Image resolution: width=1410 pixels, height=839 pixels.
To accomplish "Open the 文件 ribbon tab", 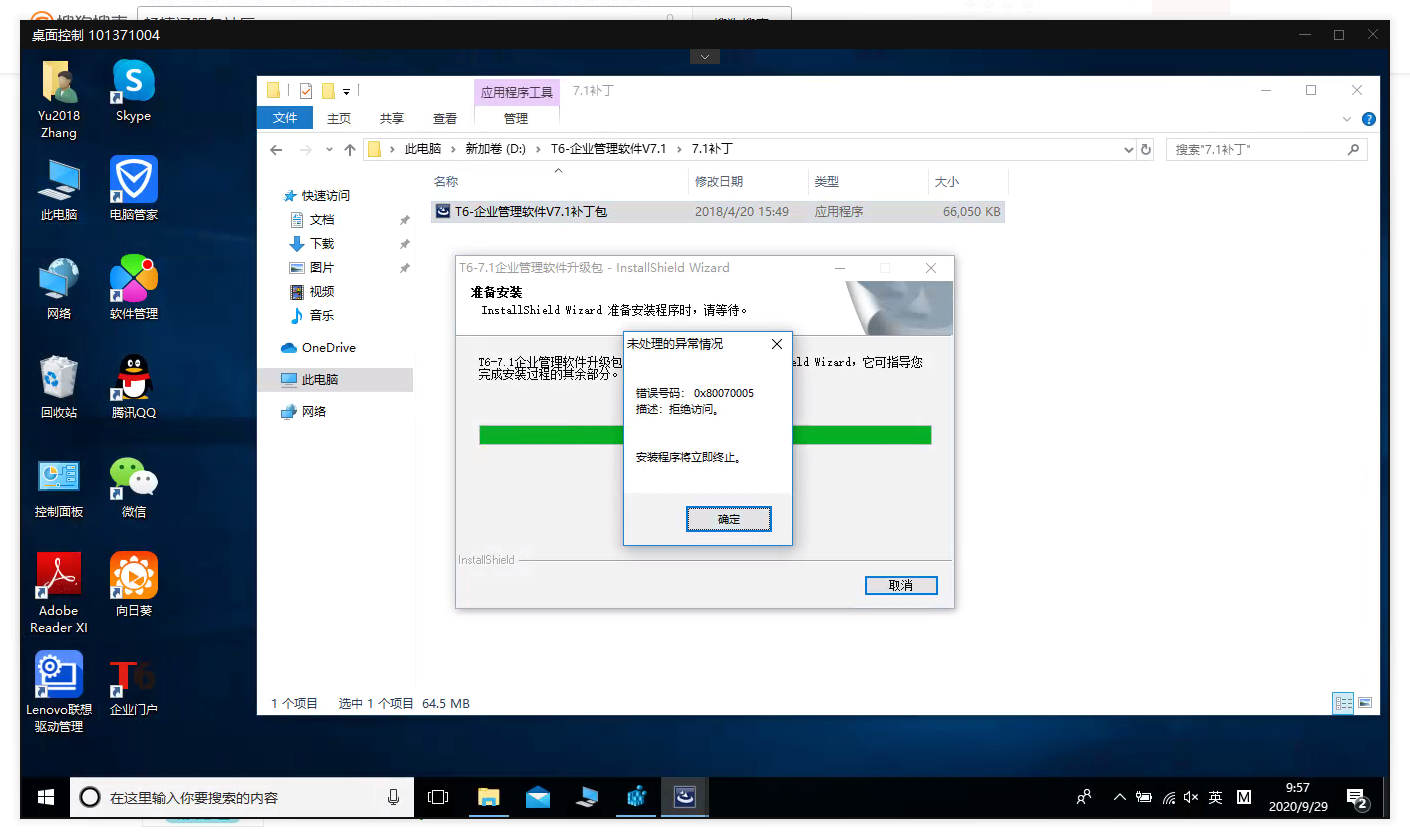I will point(285,118).
